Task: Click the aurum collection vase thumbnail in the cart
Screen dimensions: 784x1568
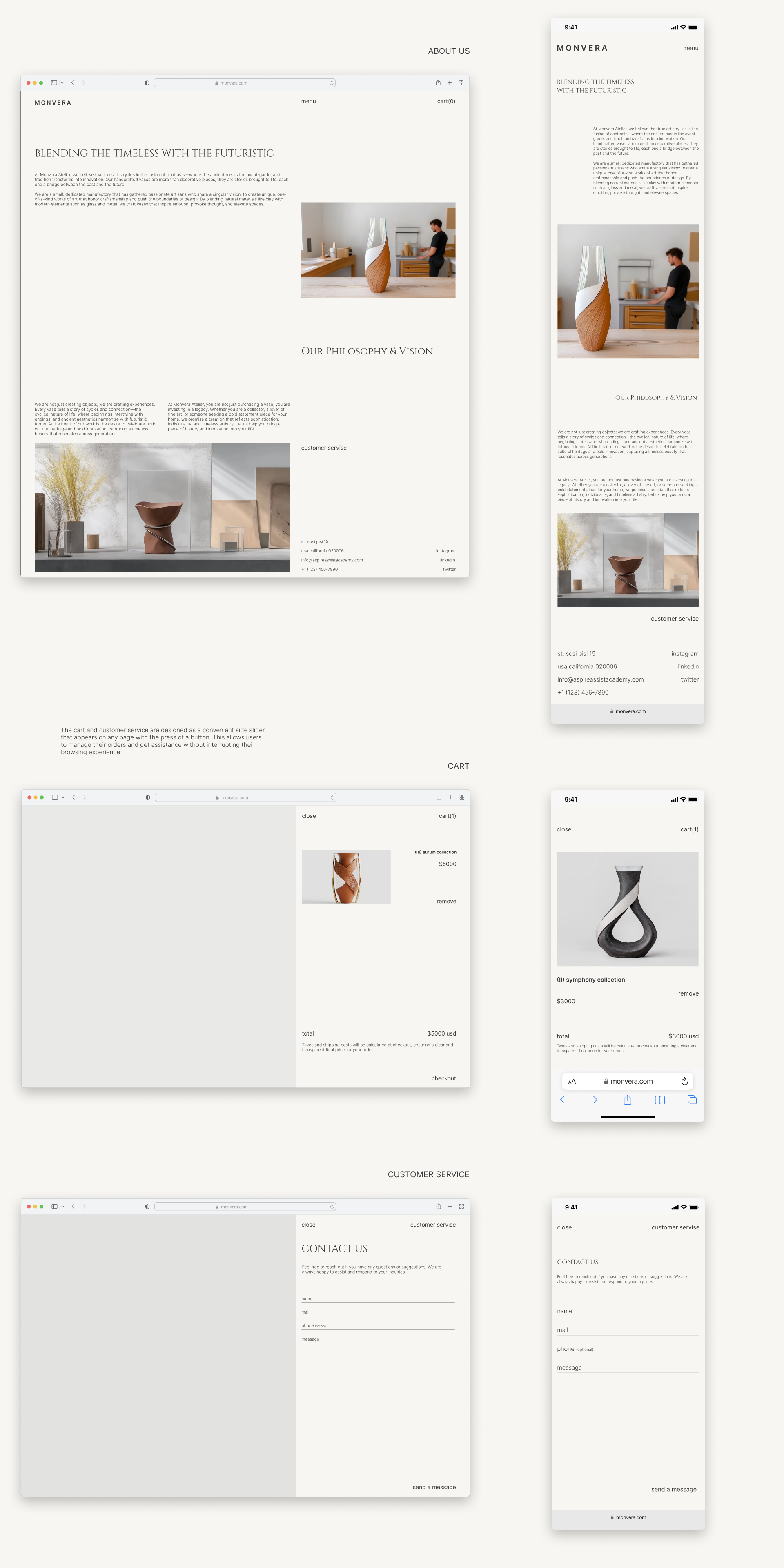Action: coord(346,877)
